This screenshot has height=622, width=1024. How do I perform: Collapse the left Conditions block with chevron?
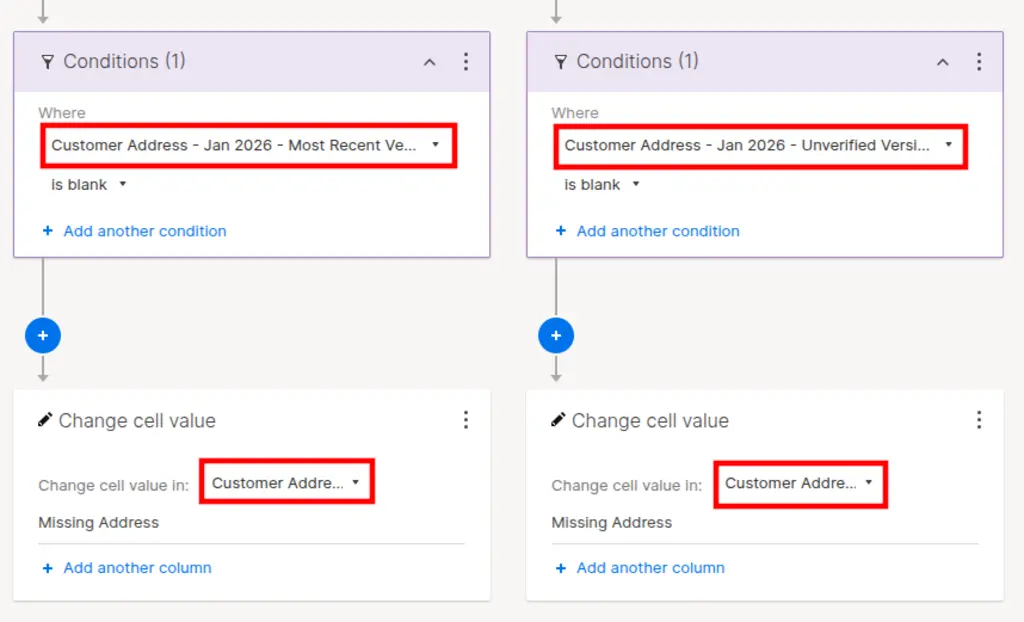pos(429,62)
